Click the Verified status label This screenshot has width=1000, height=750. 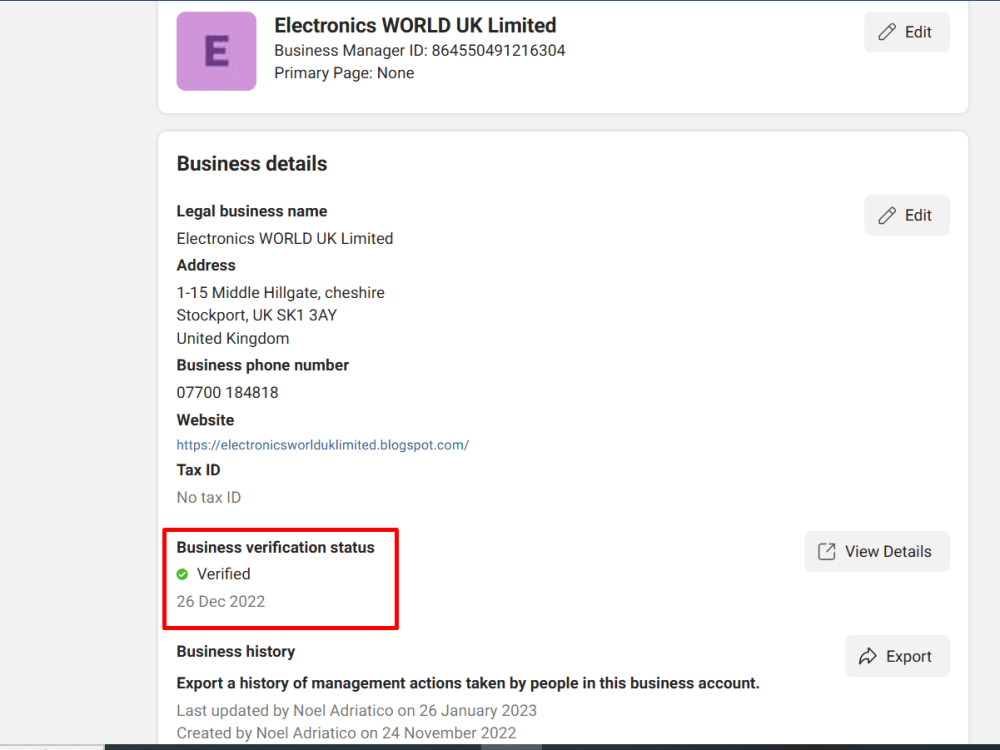click(223, 574)
